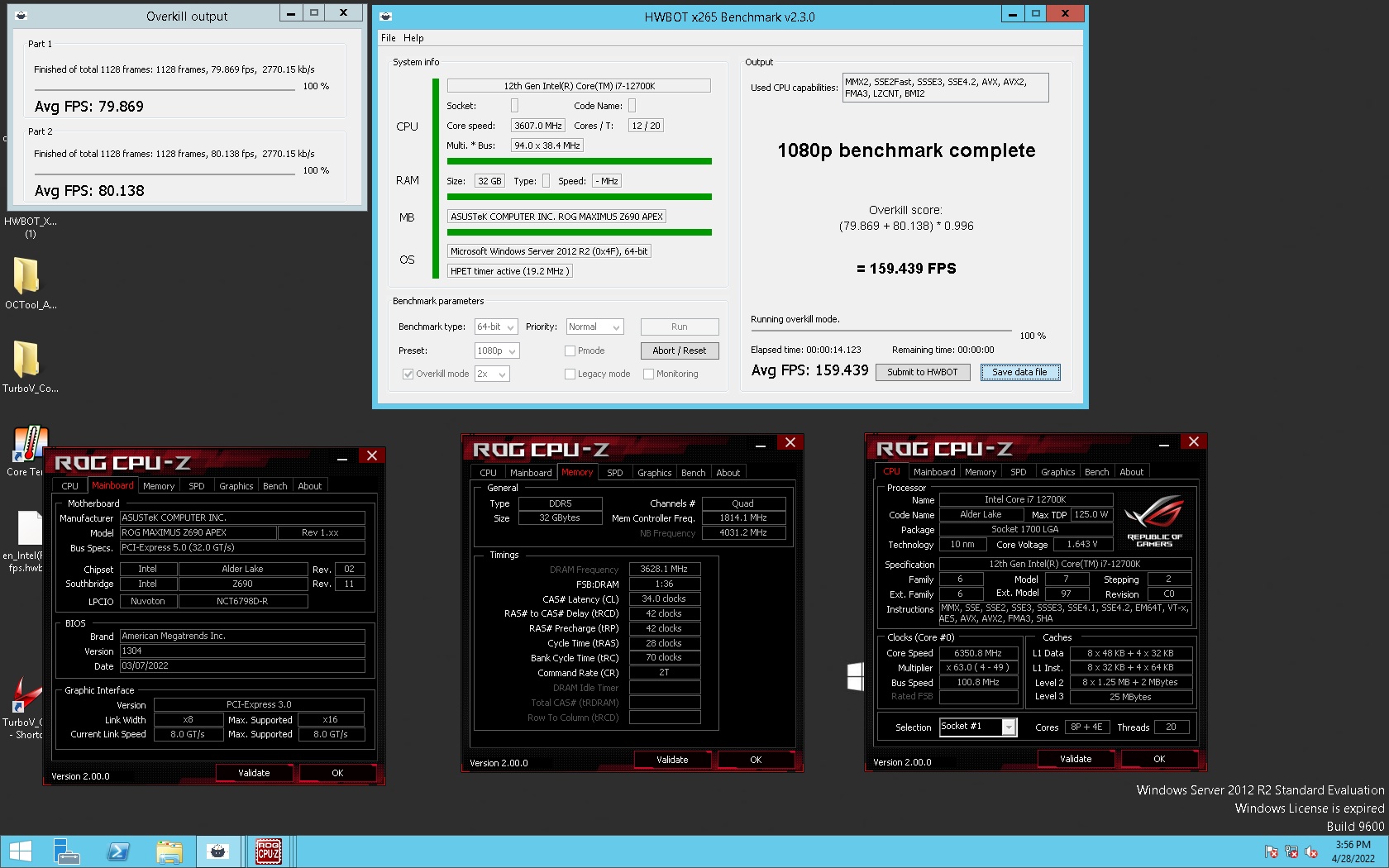Open the Help menu in HWBOT x265

(x=413, y=38)
